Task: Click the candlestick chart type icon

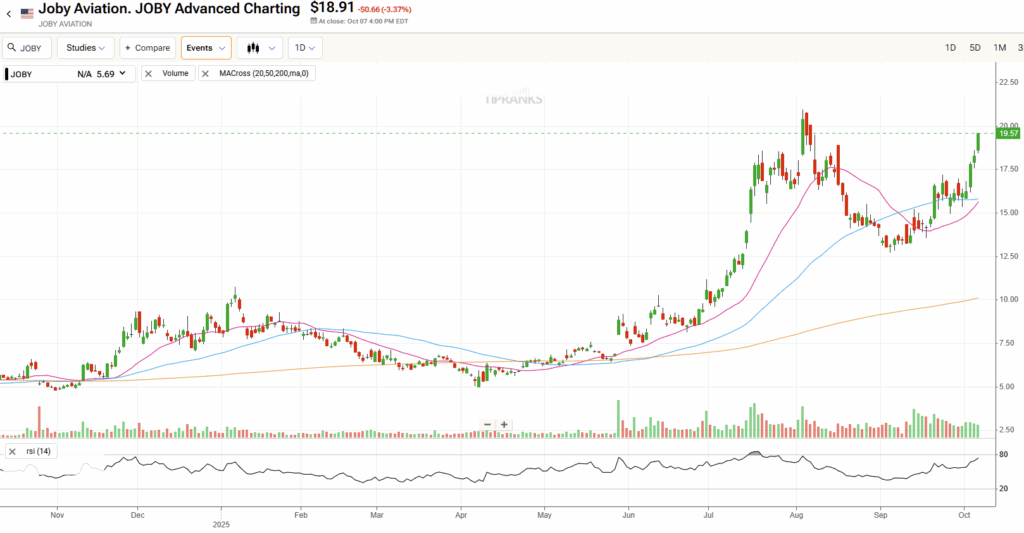Action: coord(252,48)
